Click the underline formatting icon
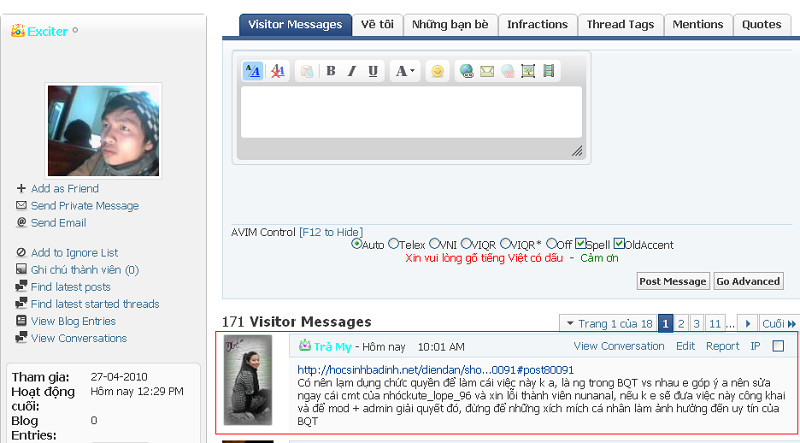The image size is (800, 443). click(373, 71)
